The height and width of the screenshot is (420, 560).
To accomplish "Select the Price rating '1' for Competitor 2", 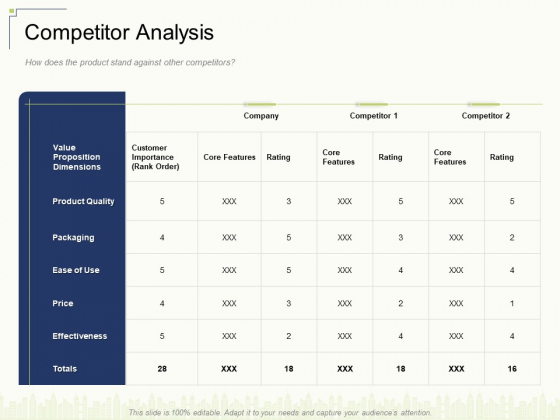I will tap(512, 303).
